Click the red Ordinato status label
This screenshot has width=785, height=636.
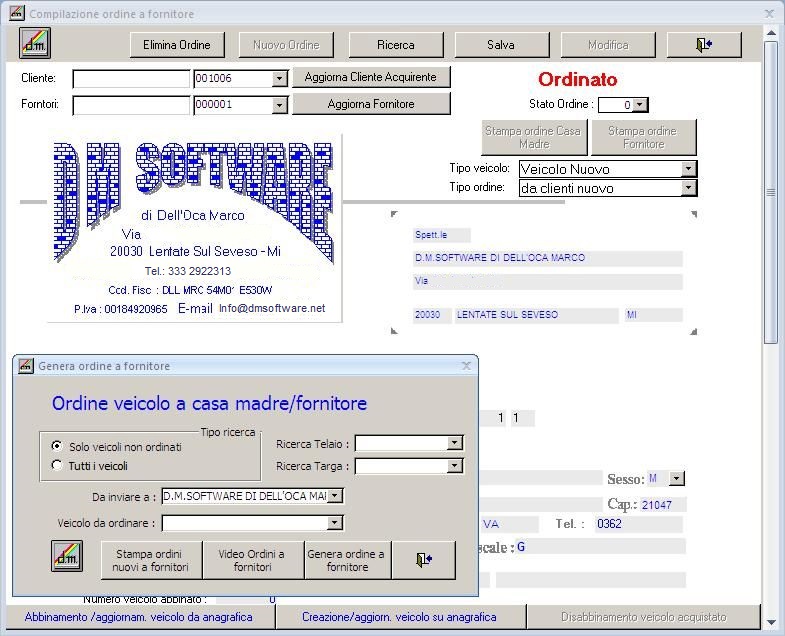coord(578,79)
